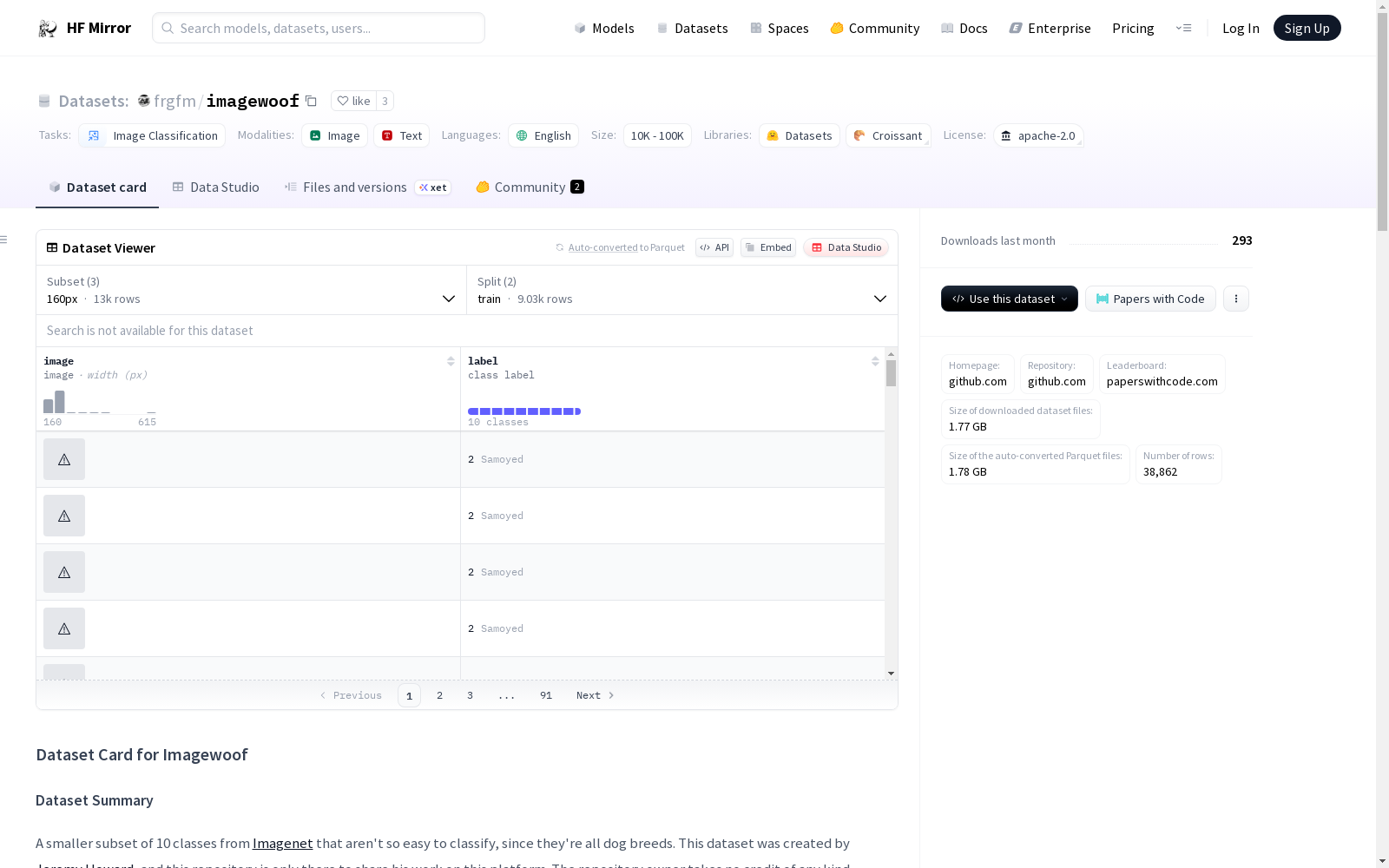The width and height of the screenshot is (1389, 868).
Task: Click the image warning icon in first row
Action: point(64,459)
